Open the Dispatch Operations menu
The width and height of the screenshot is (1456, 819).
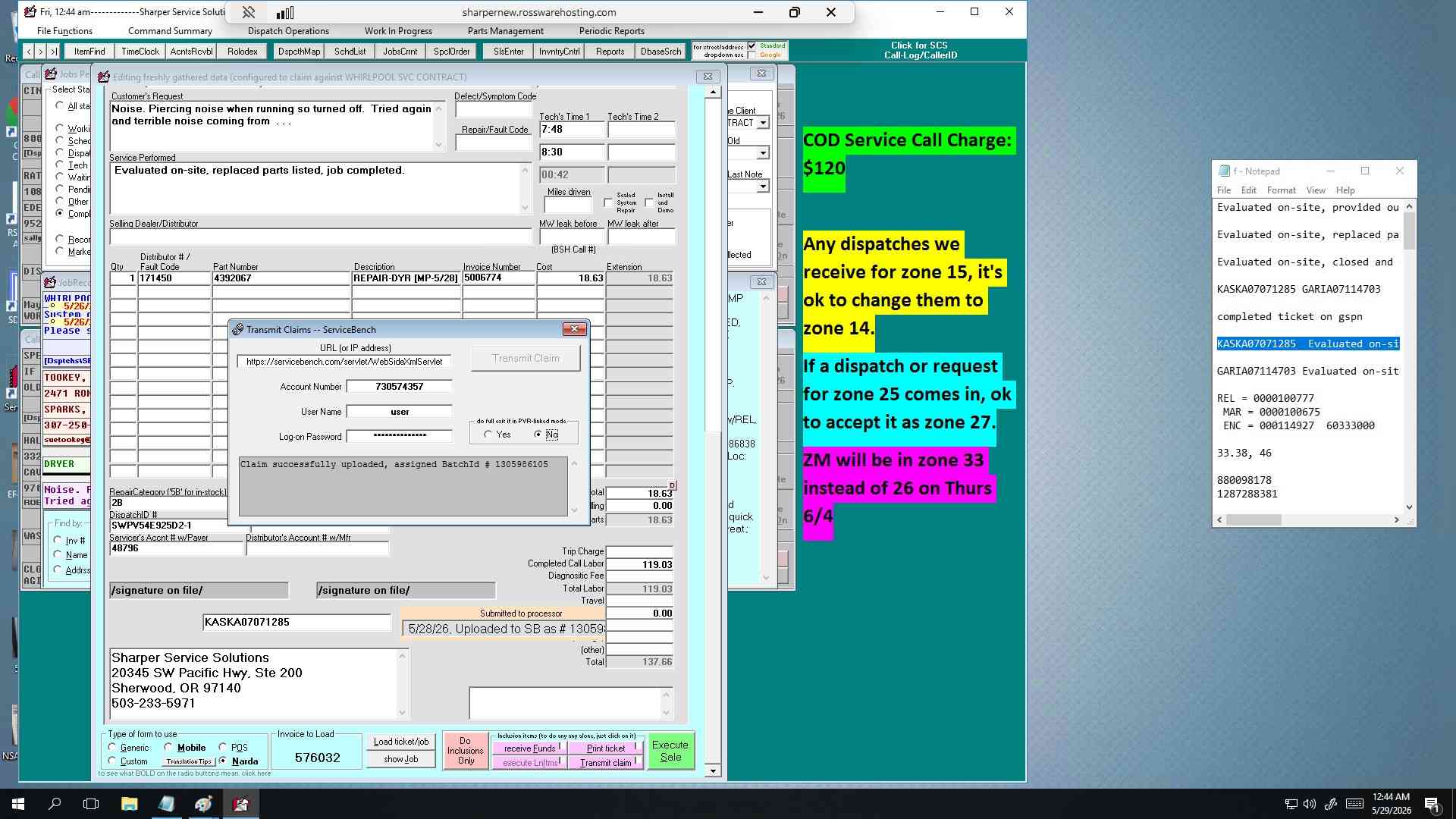[x=288, y=31]
